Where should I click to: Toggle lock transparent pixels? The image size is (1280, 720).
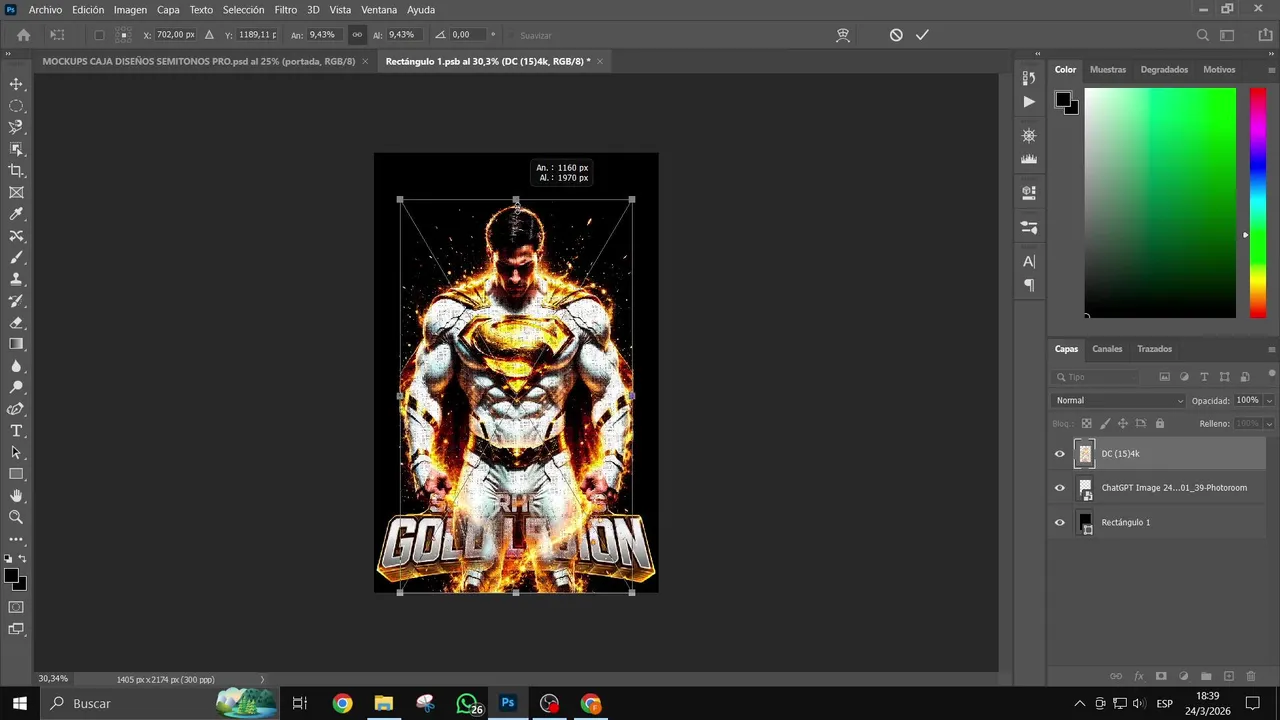1087,424
